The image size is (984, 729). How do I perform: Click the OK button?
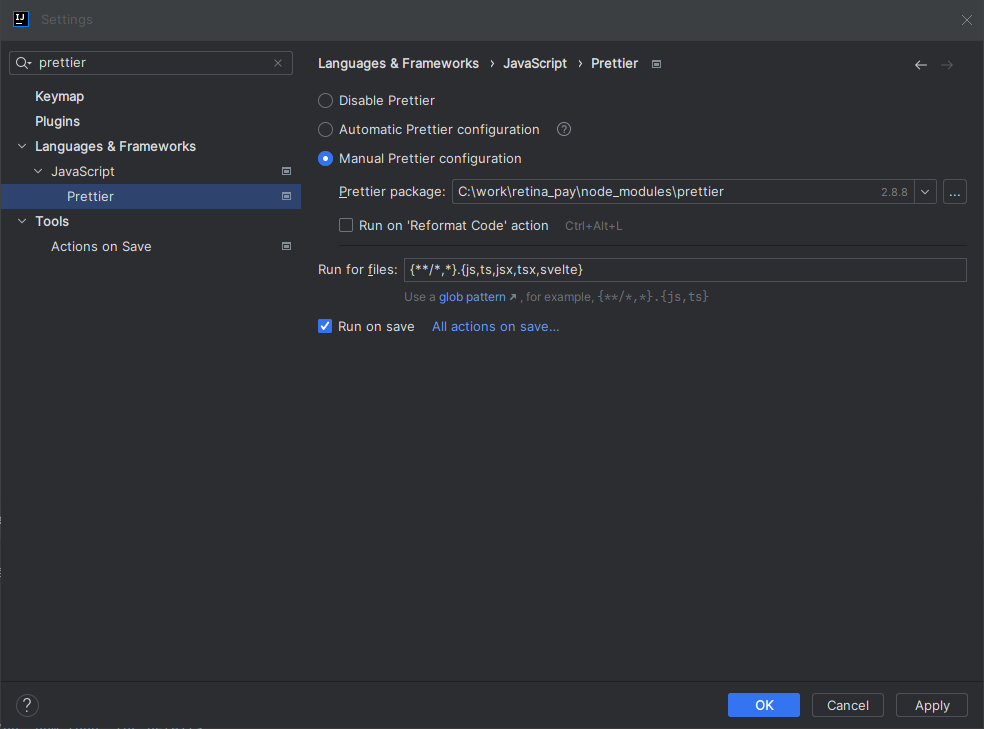pos(764,705)
